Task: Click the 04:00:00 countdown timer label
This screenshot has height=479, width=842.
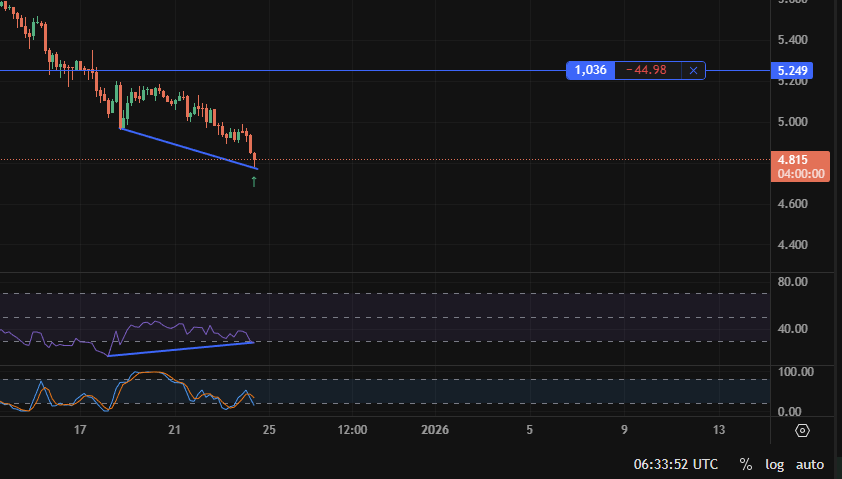Action: click(x=801, y=173)
